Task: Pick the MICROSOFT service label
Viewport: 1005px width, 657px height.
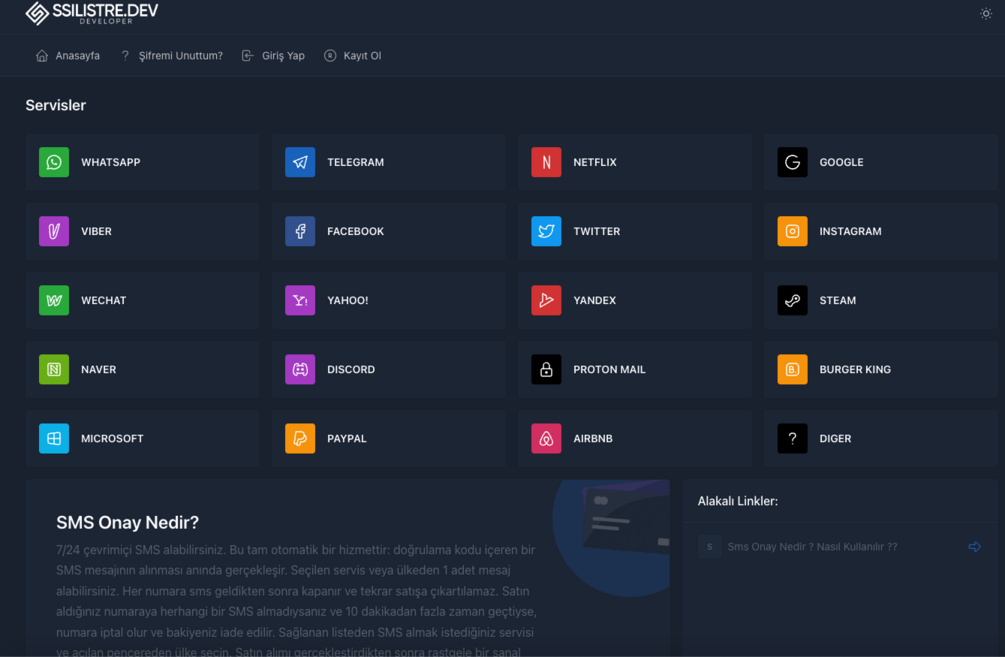Action: tap(112, 440)
